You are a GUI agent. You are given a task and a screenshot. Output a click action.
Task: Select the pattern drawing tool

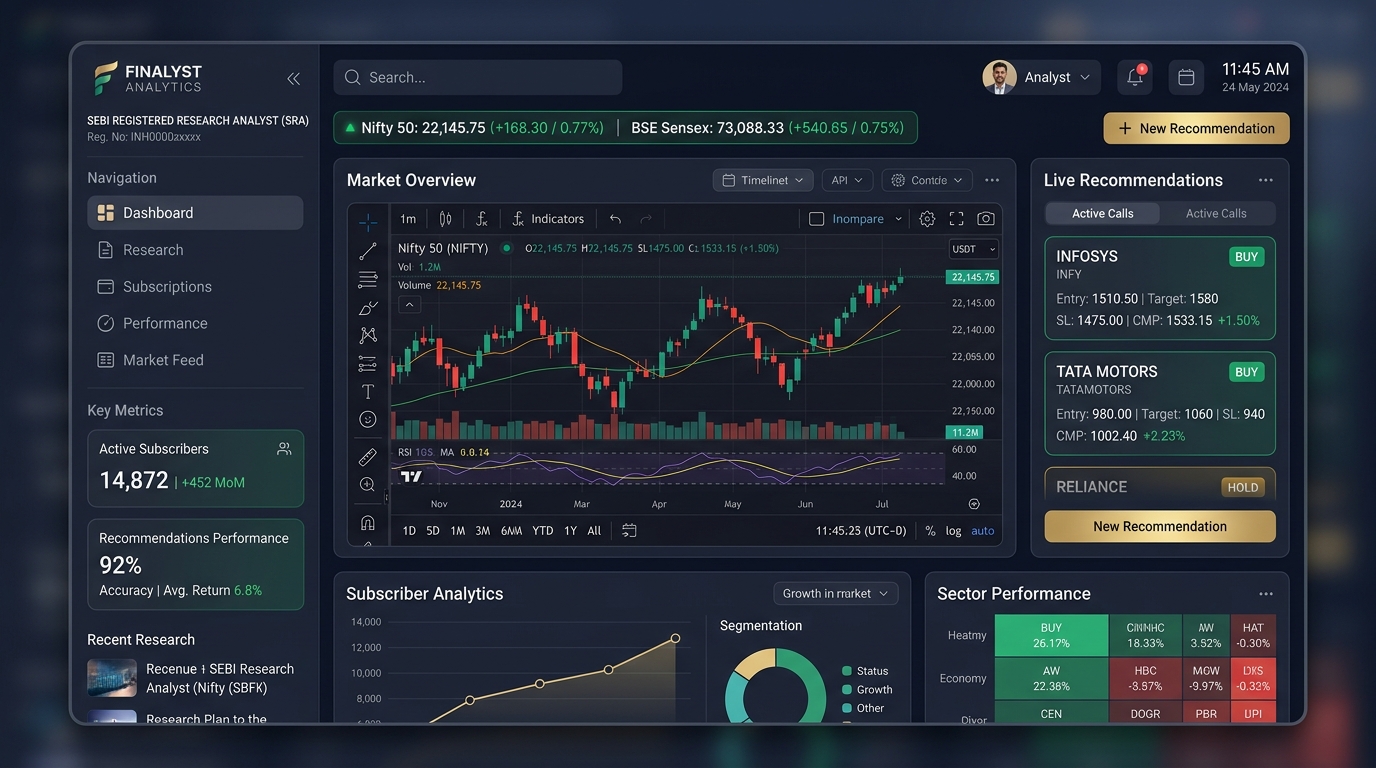pos(368,335)
